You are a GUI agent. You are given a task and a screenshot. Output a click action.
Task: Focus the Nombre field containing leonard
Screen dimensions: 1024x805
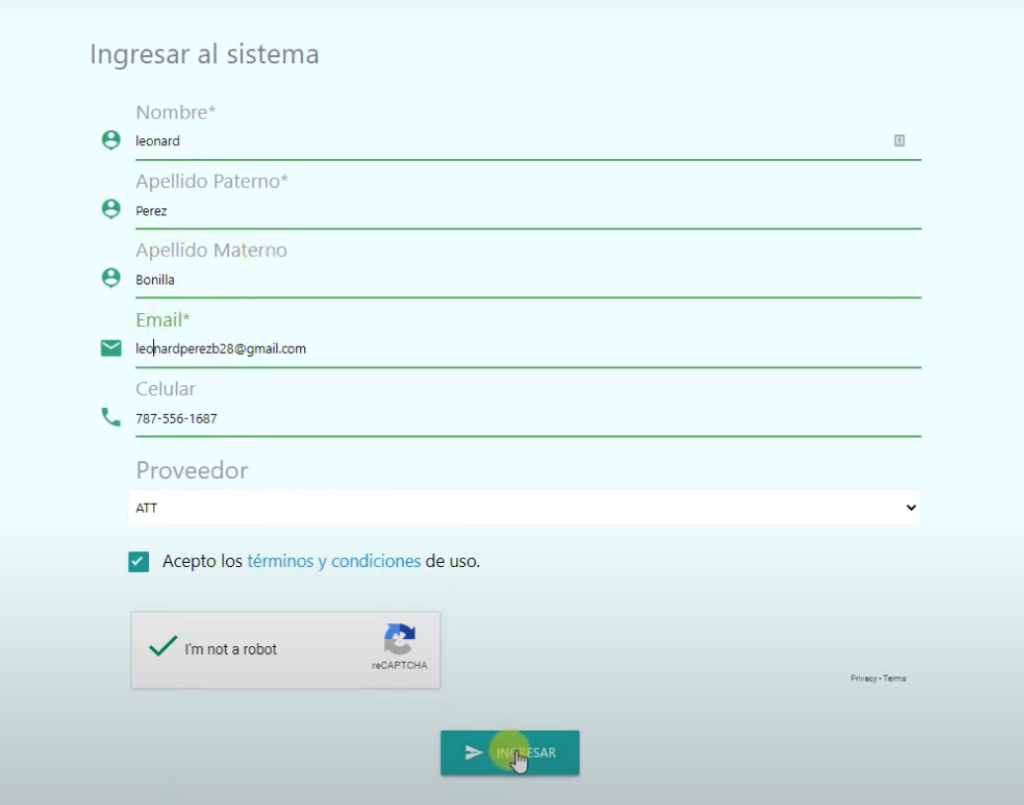coord(500,141)
